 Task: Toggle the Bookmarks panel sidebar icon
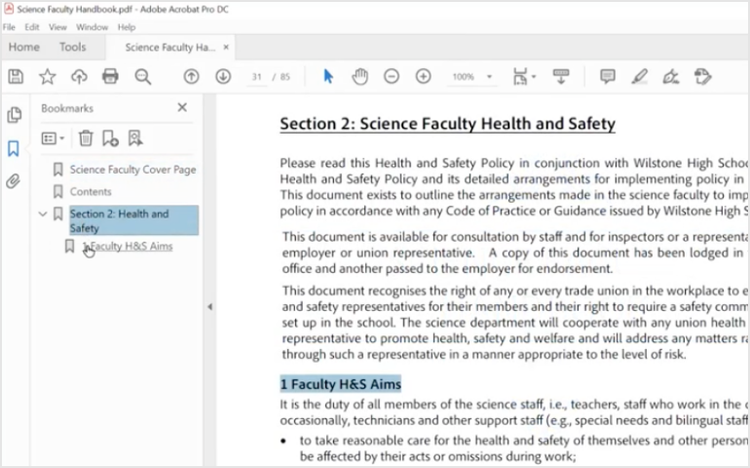[x=14, y=148]
